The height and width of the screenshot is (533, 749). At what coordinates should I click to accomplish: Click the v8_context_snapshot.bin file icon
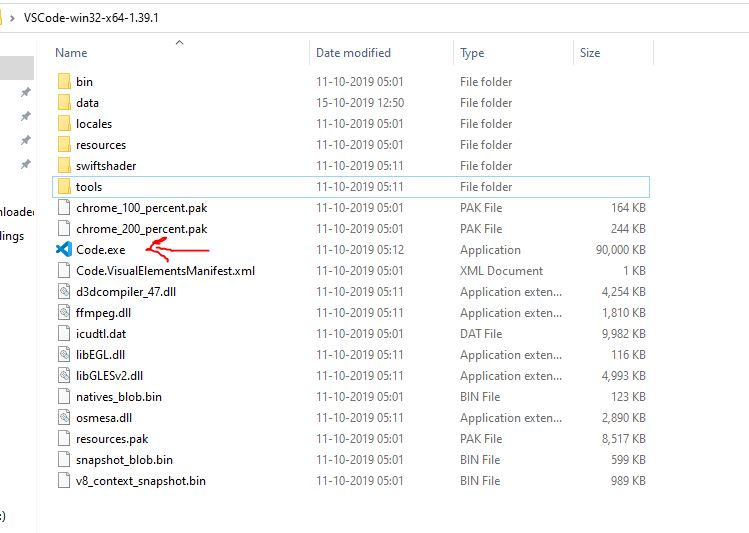(64, 481)
